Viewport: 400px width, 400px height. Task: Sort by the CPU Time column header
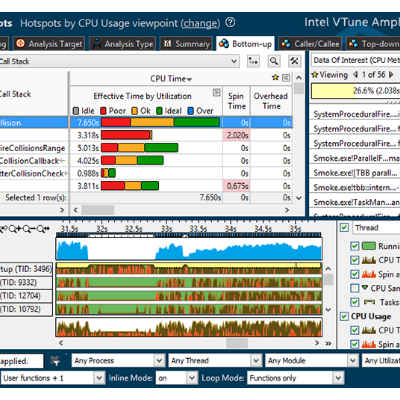click(171, 79)
